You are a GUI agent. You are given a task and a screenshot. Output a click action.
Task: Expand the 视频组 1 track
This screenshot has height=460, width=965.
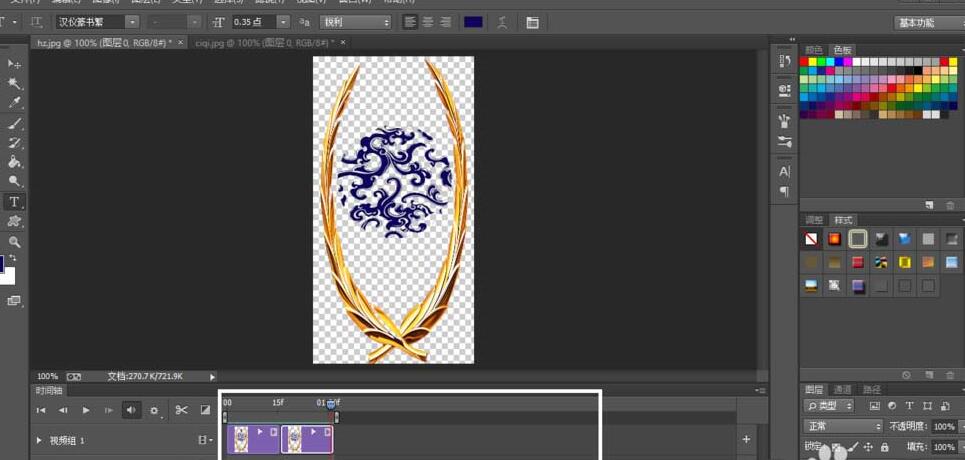(x=40, y=440)
